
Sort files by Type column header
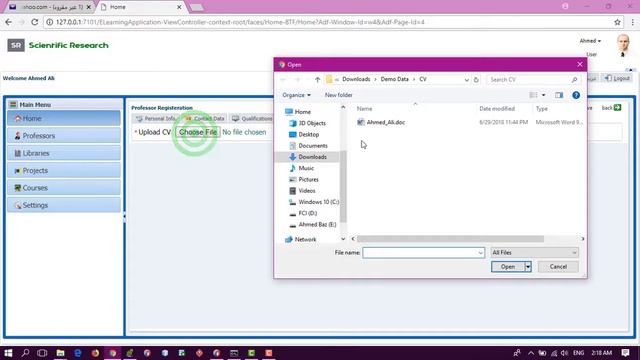coord(542,109)
